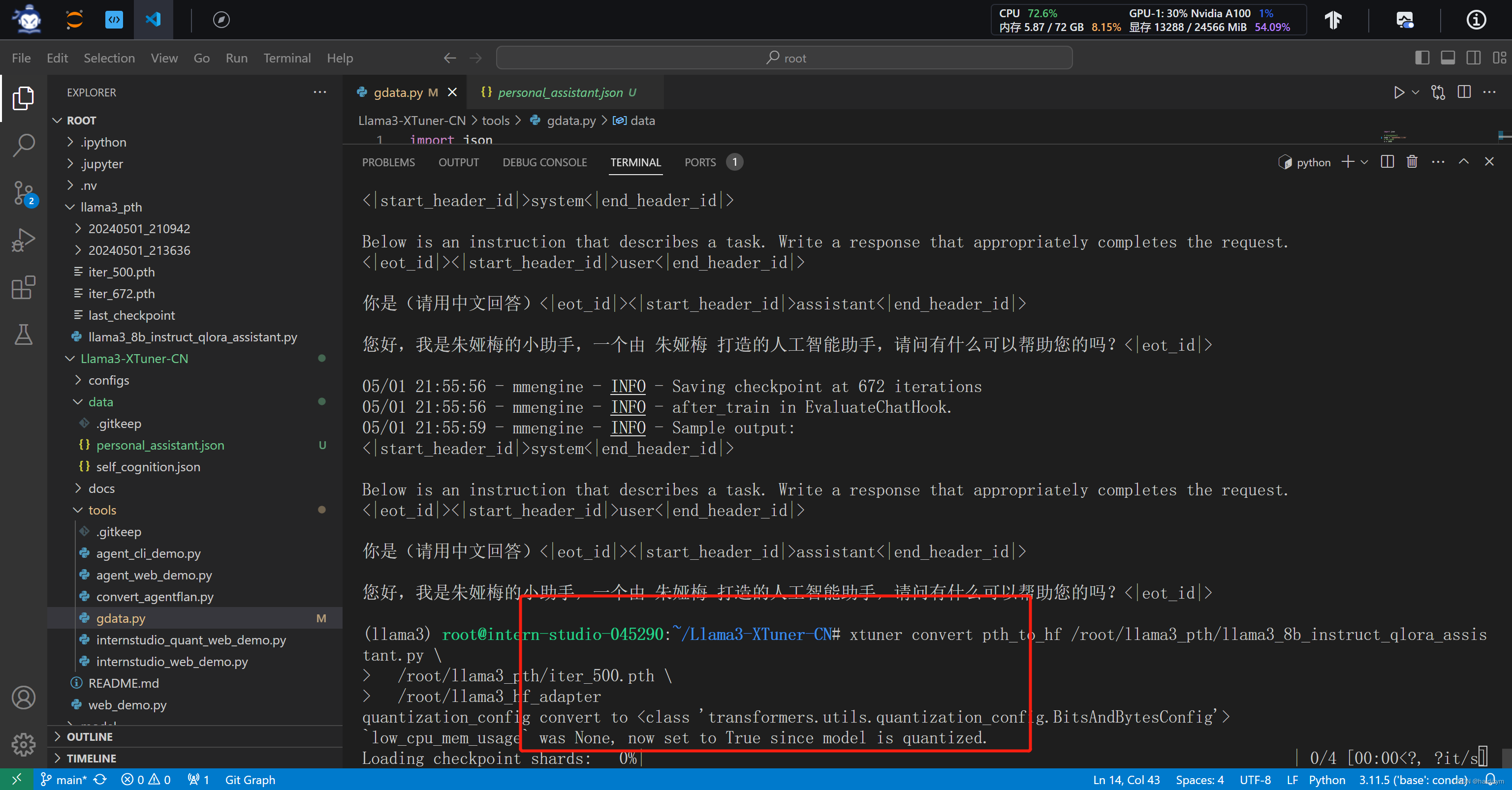
Task: Open the Search view in activity bar
Action: coord(24,146)
